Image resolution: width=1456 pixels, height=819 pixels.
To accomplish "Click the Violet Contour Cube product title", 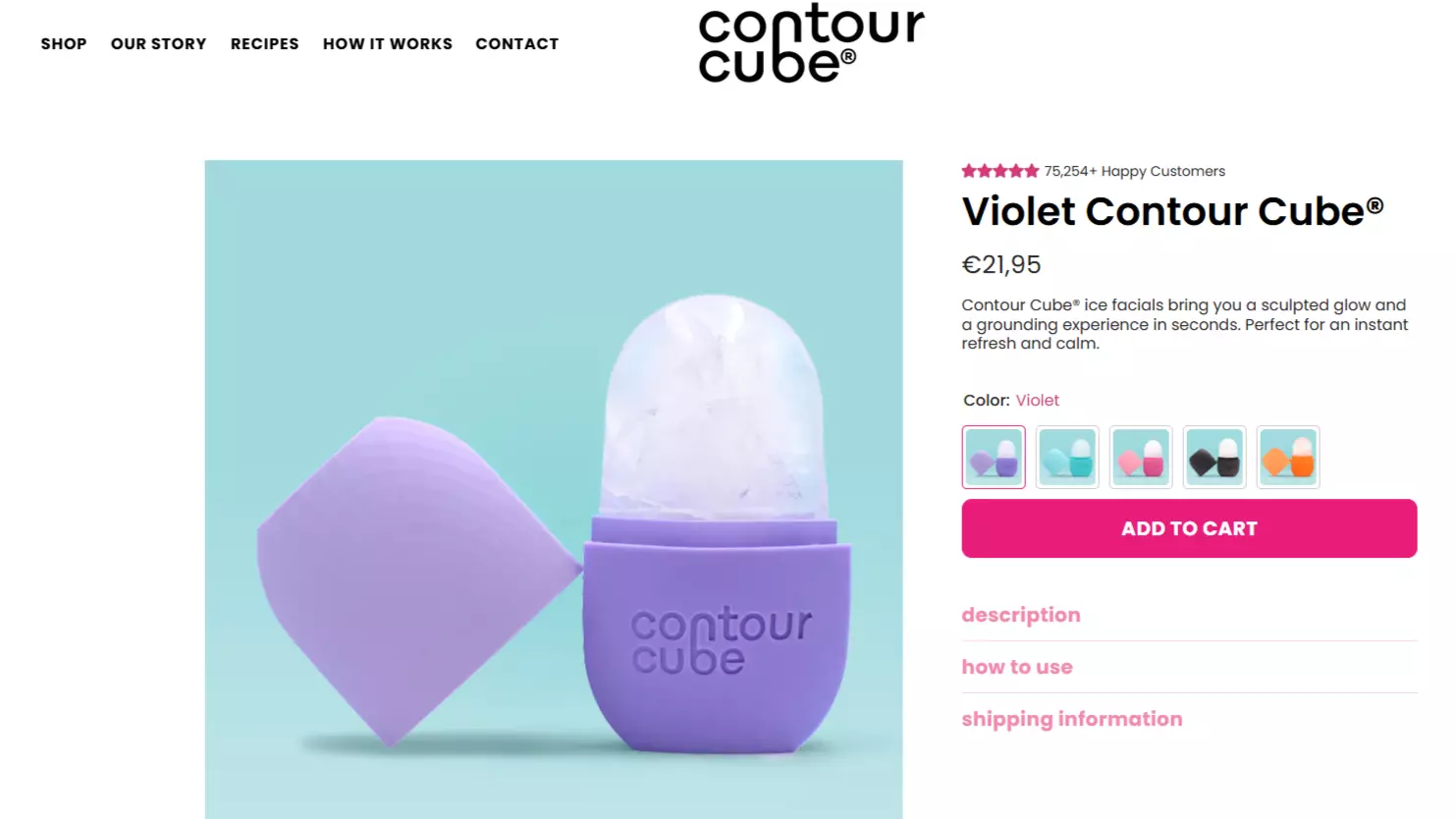I will (1172, 211).
